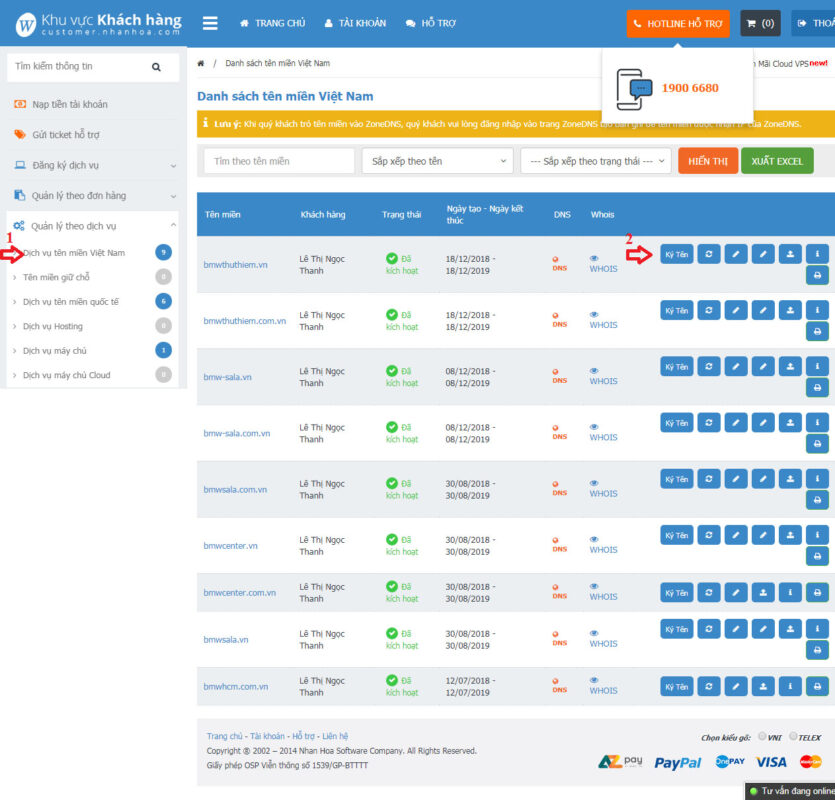Click the search magnifier icon in sidebar

tap(156, 67)
